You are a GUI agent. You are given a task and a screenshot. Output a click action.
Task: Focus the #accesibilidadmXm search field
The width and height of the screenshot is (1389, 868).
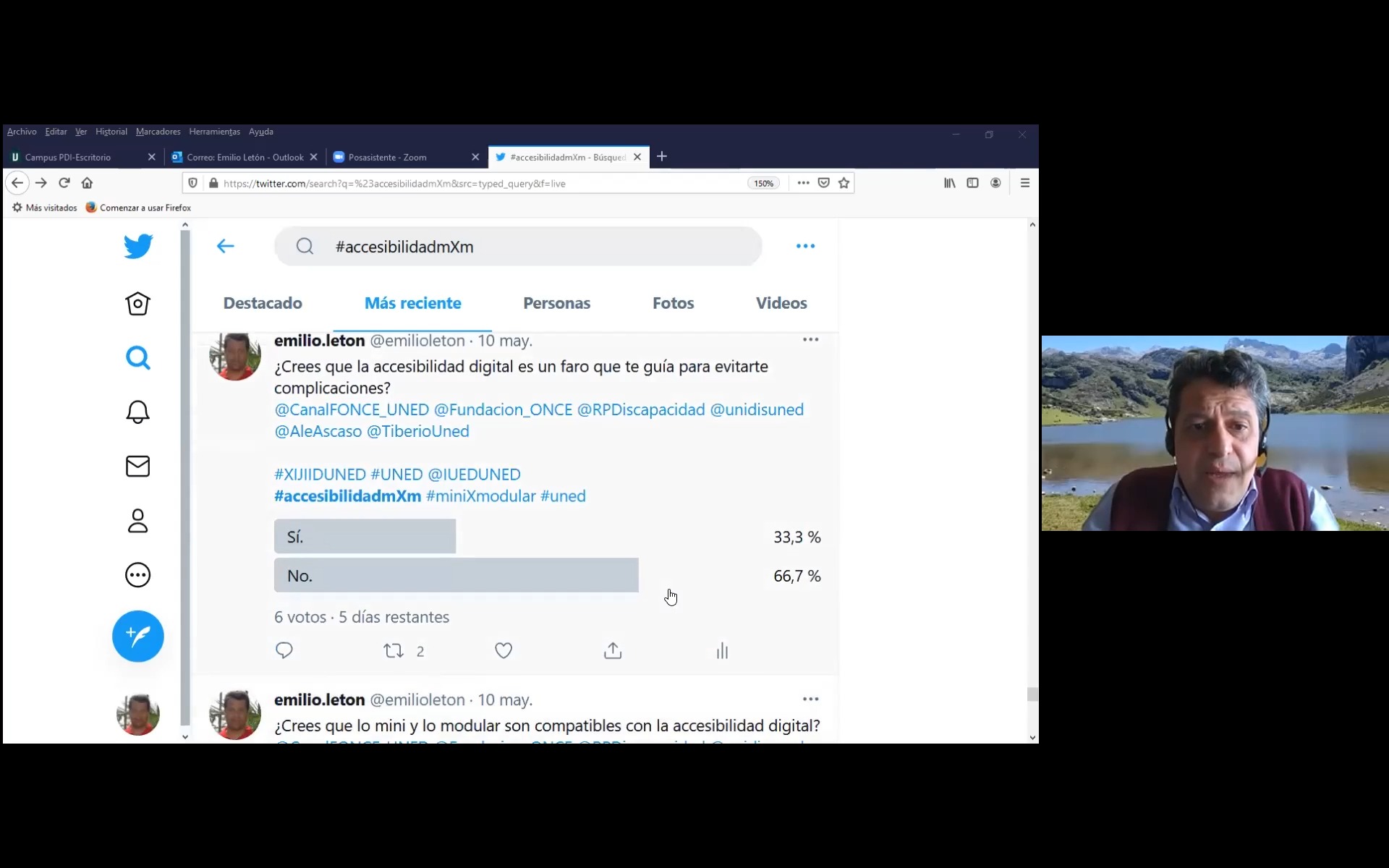pos(518,247)
